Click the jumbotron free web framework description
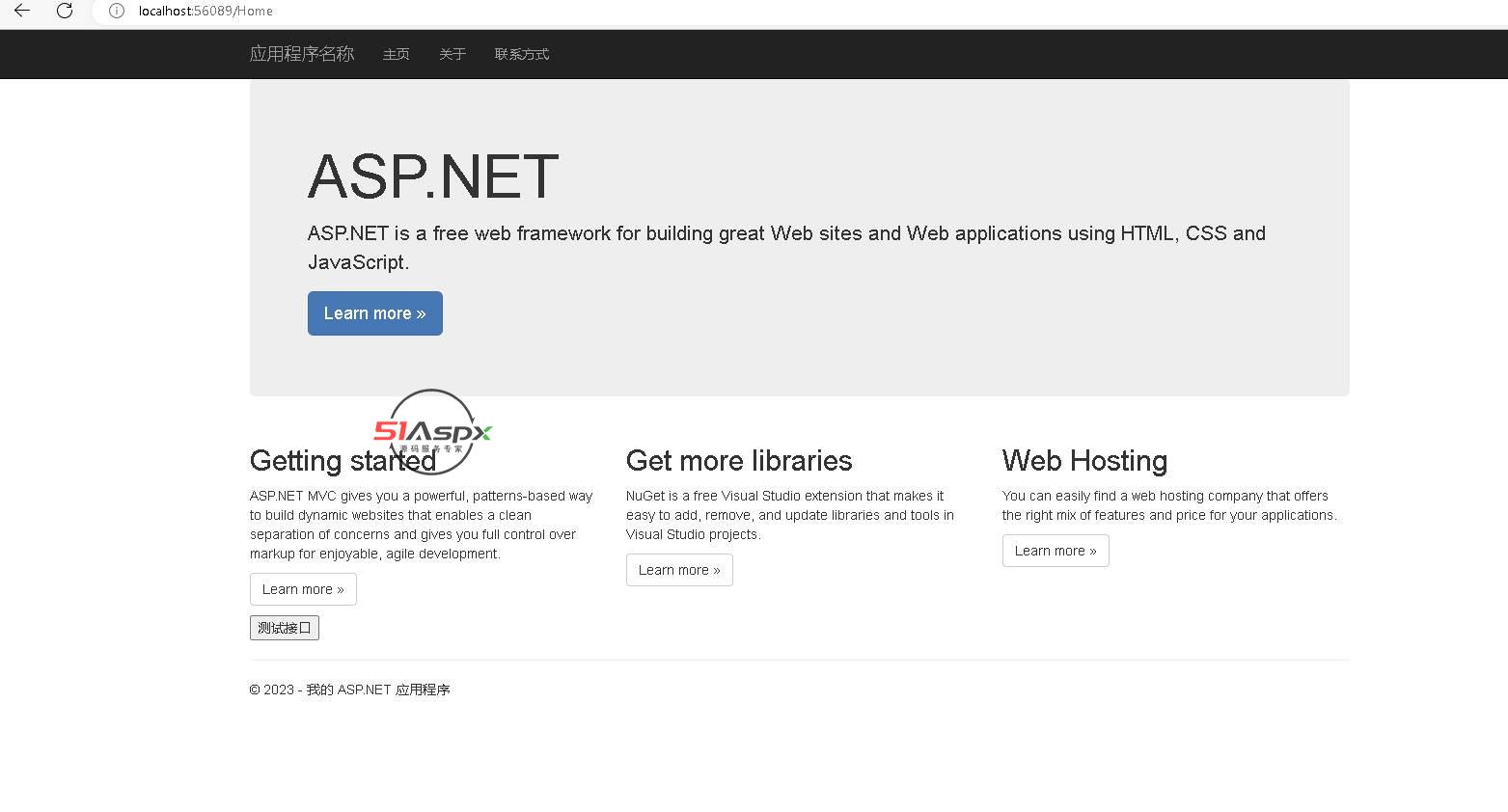The image size is (1508, 812). coord(786,248)
